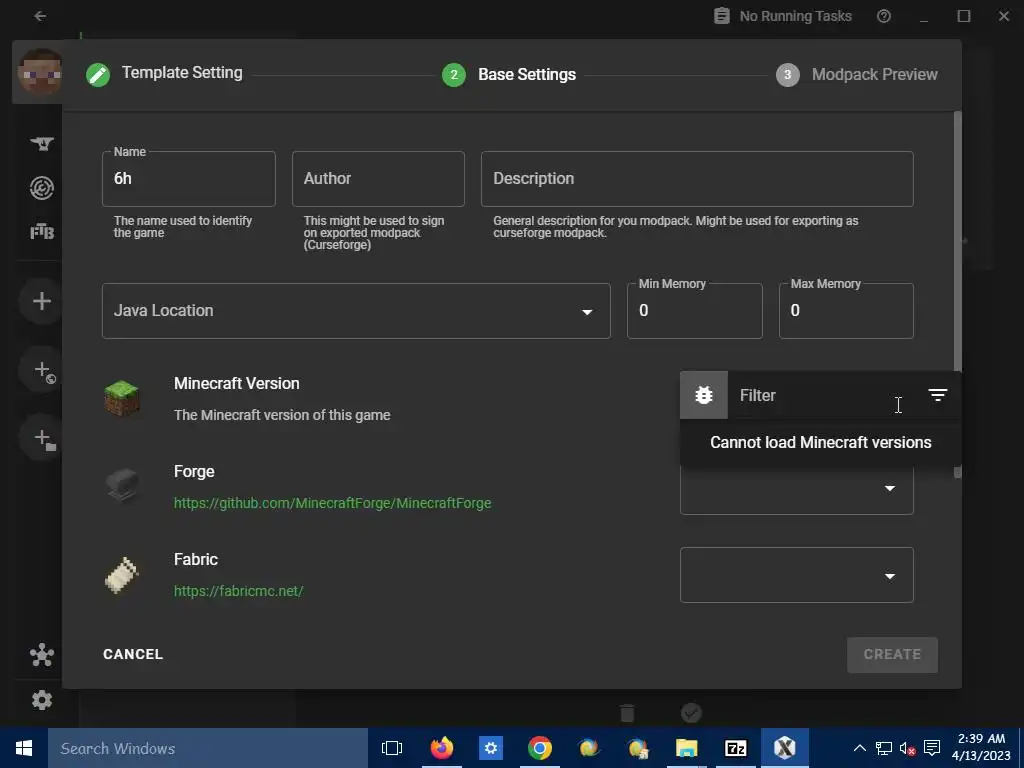Click the trash delete icon behind the dialog
The height and width of the screenshot is (768, 1024).
(627, 712)
